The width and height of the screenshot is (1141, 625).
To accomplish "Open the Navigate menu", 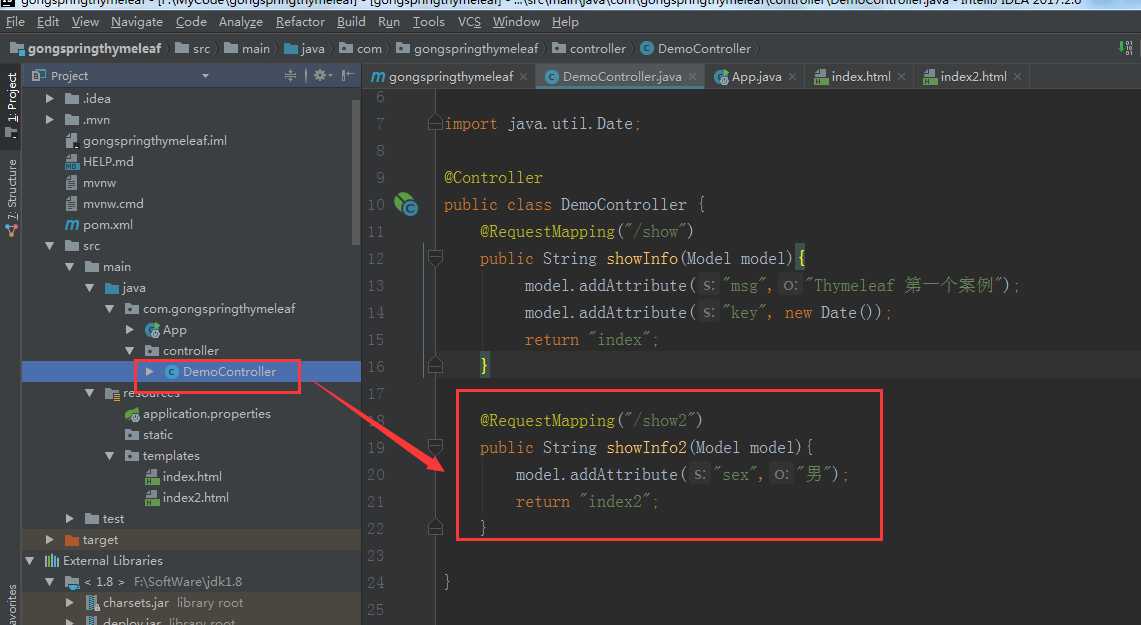I will pyautogui.click(x=137, y=22).
